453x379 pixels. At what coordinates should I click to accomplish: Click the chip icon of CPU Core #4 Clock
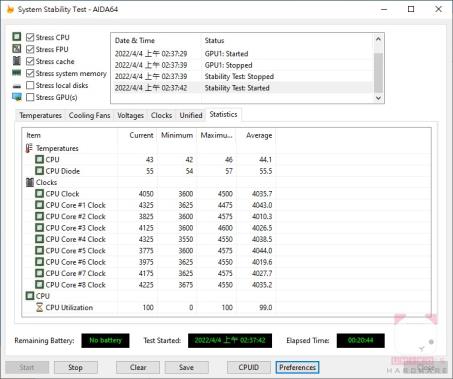pyautogui.click(x=39, y=239)
